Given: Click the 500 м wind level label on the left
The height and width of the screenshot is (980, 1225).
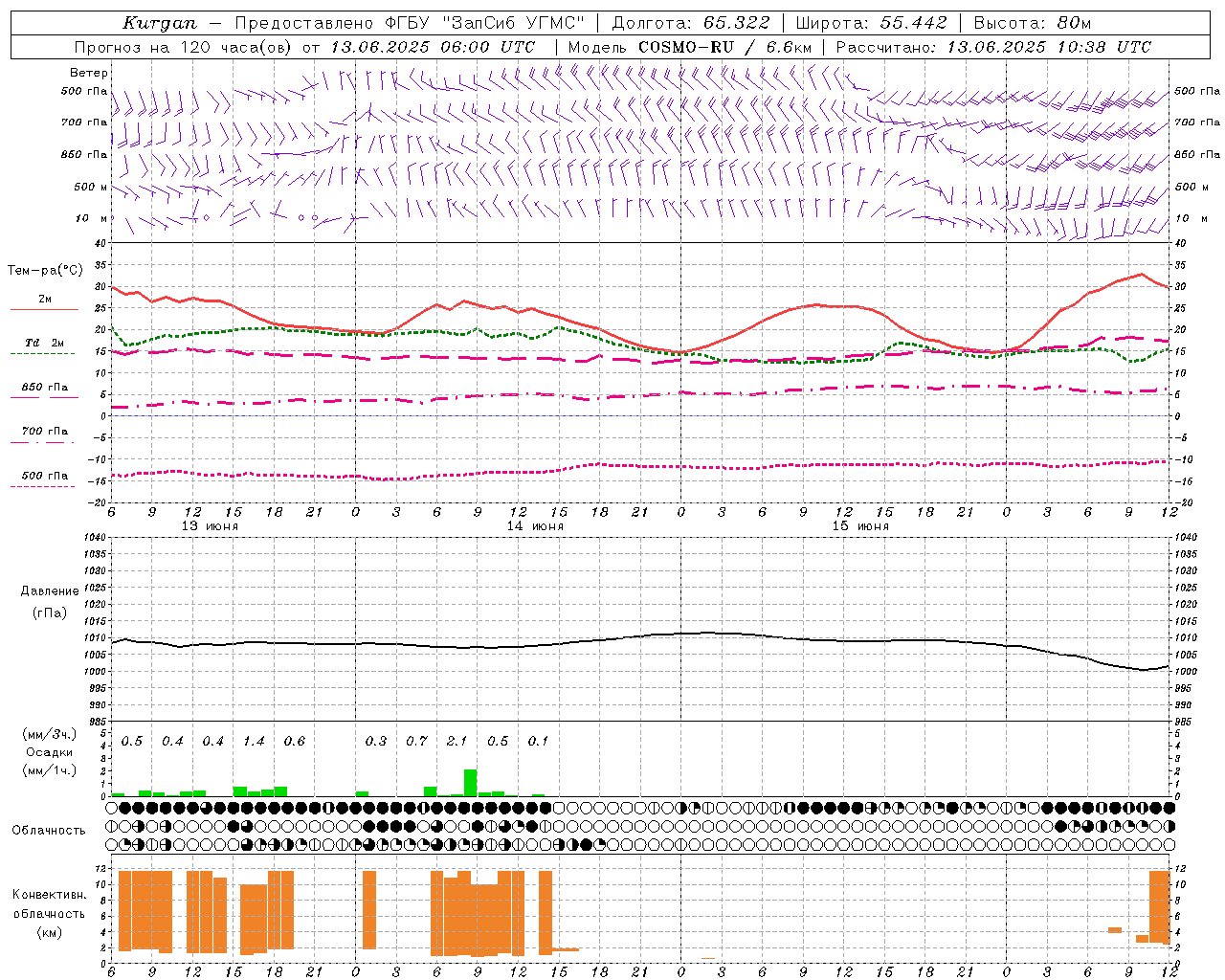Looking at the screenshot, I should pos(92,187).
